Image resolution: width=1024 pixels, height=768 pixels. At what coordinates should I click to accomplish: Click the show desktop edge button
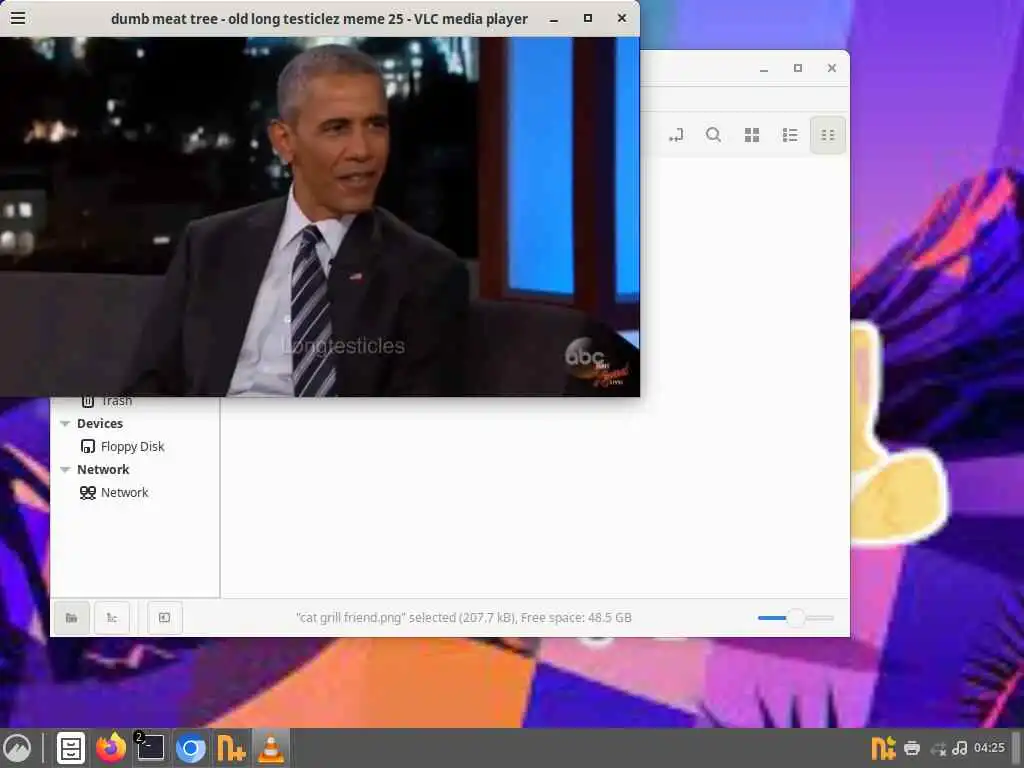pyautogui.click(x=1016, y=748)
